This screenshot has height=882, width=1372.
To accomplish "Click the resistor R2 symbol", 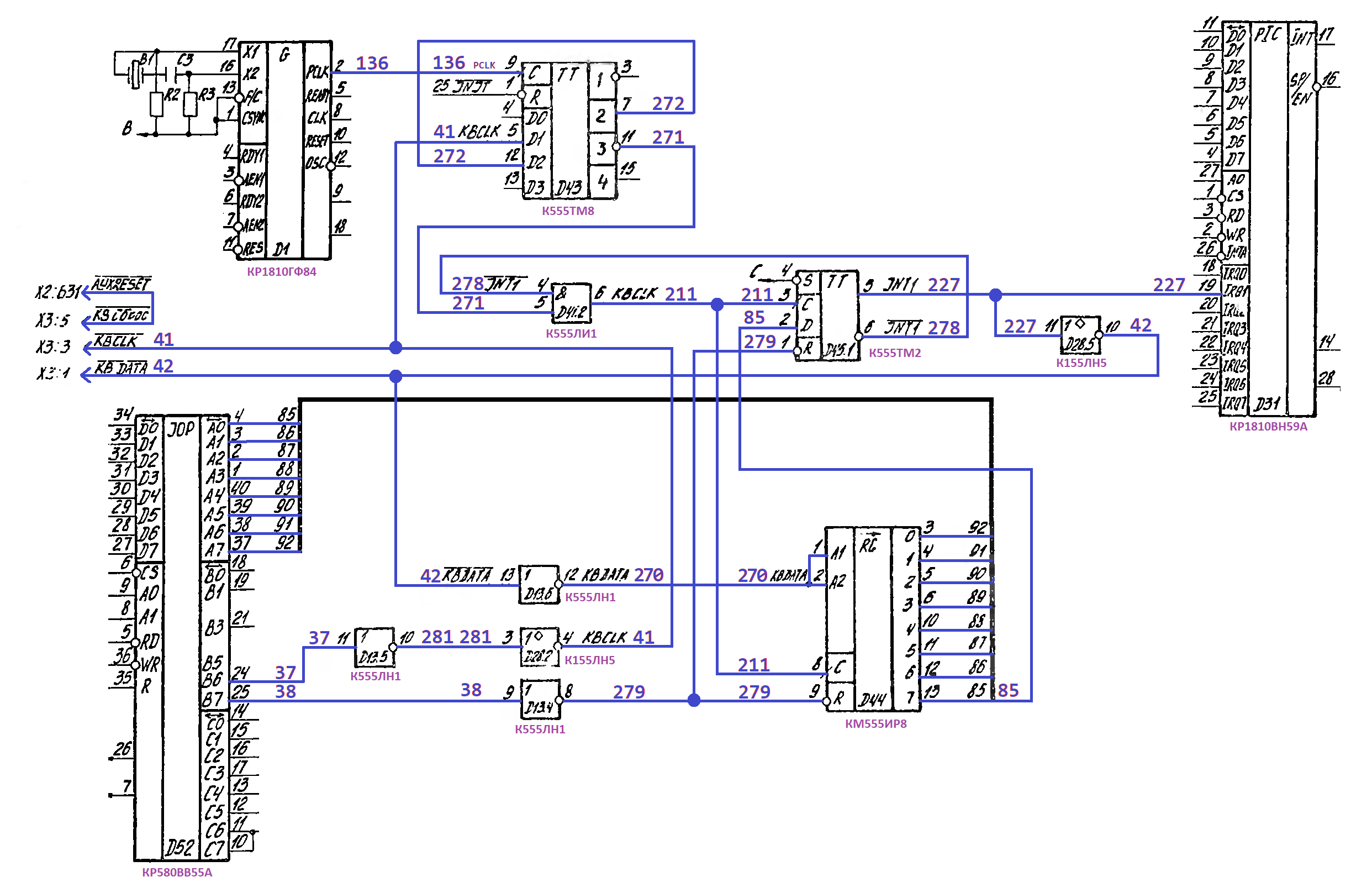I will [156, 105].
